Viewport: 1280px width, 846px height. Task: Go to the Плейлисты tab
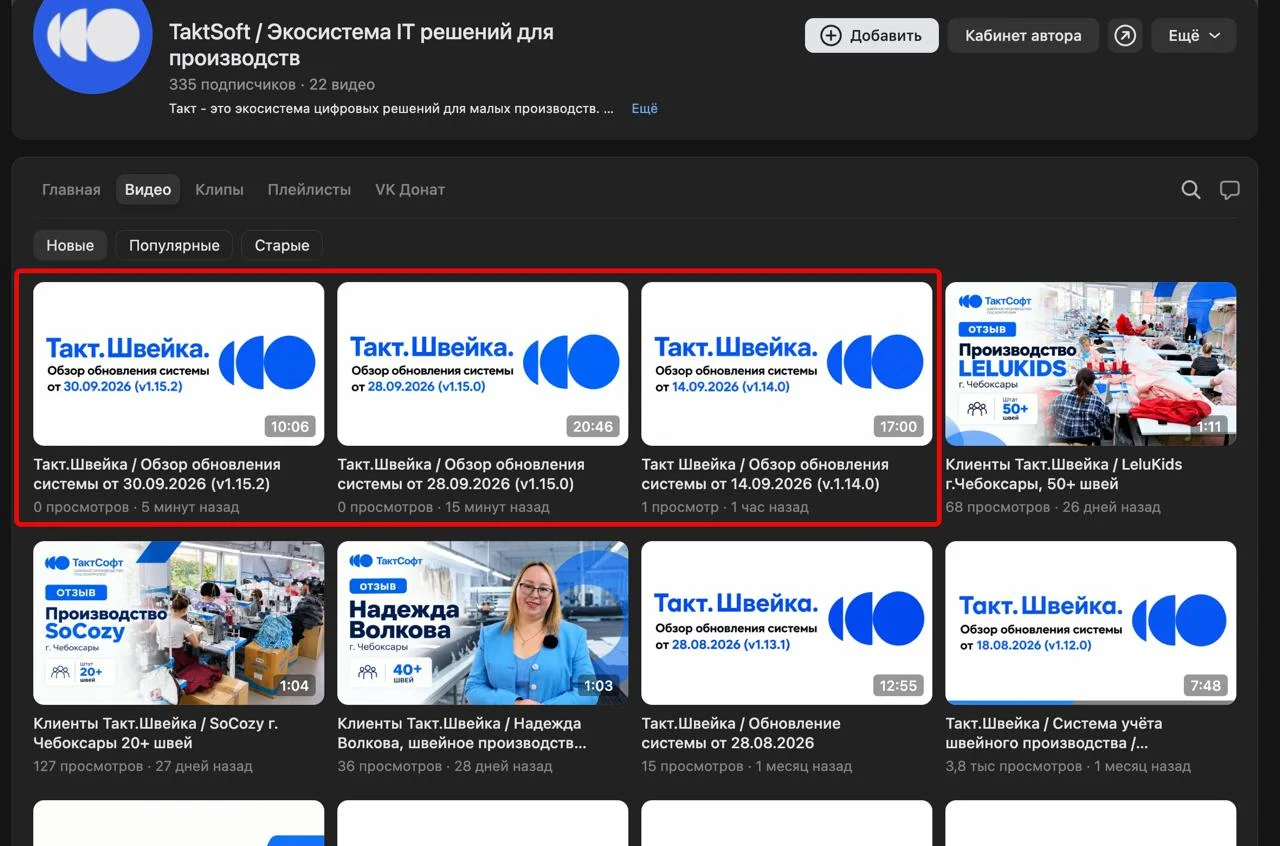click(309, 190)
